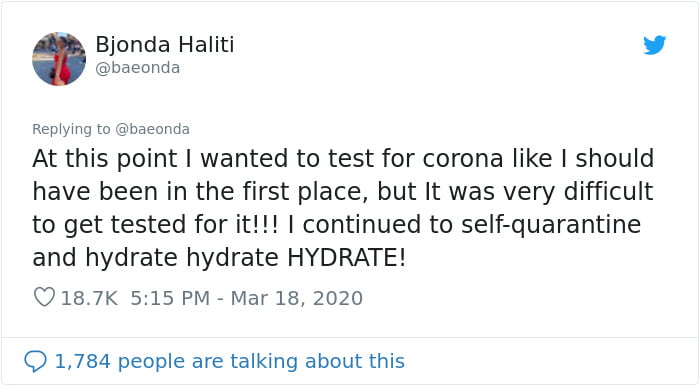700x386 pixels.
Task: Click the tweet line starting 'At this point'
Action: pos(343,159)
